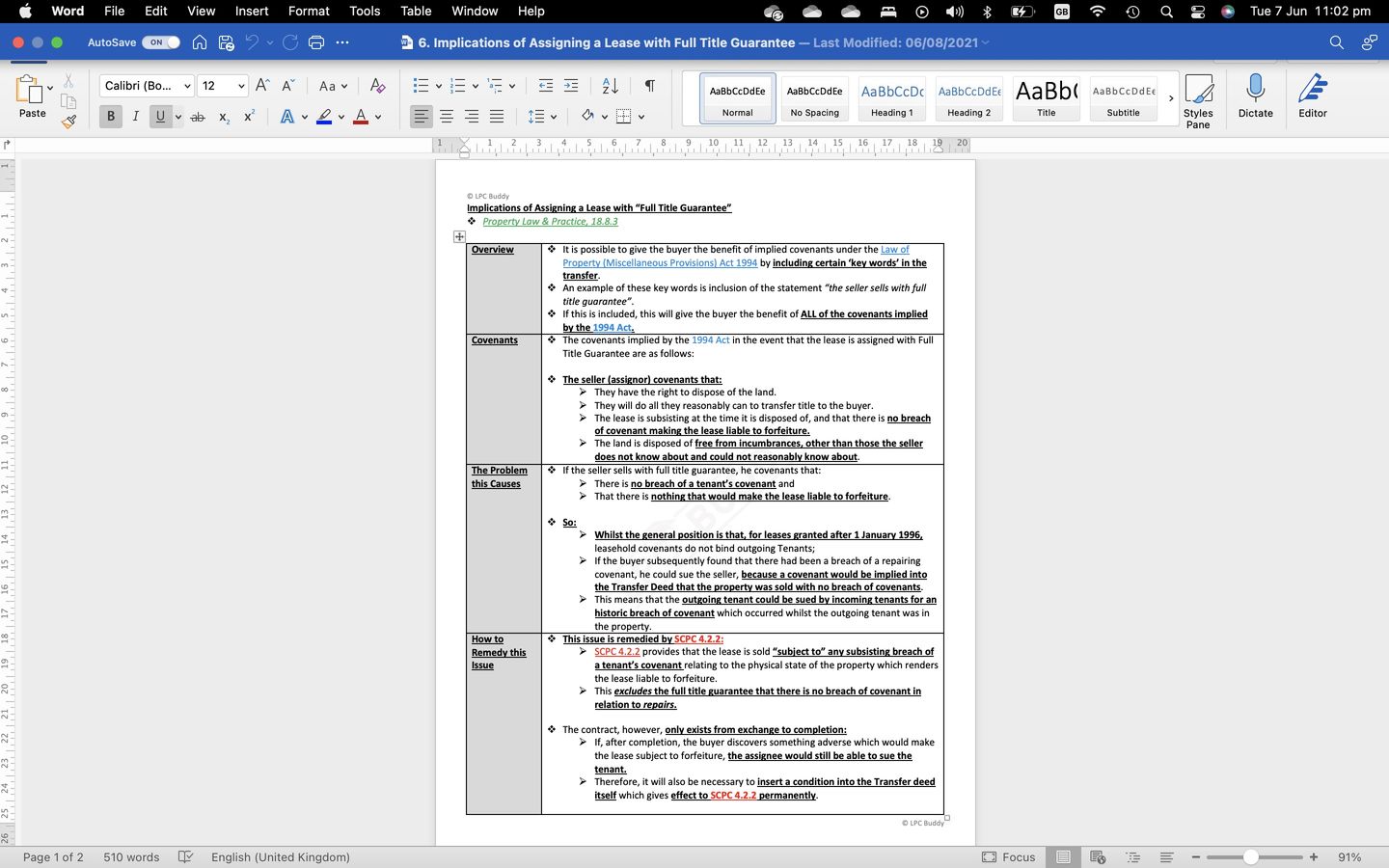Open the Styles Pane

pos(1198,100)
